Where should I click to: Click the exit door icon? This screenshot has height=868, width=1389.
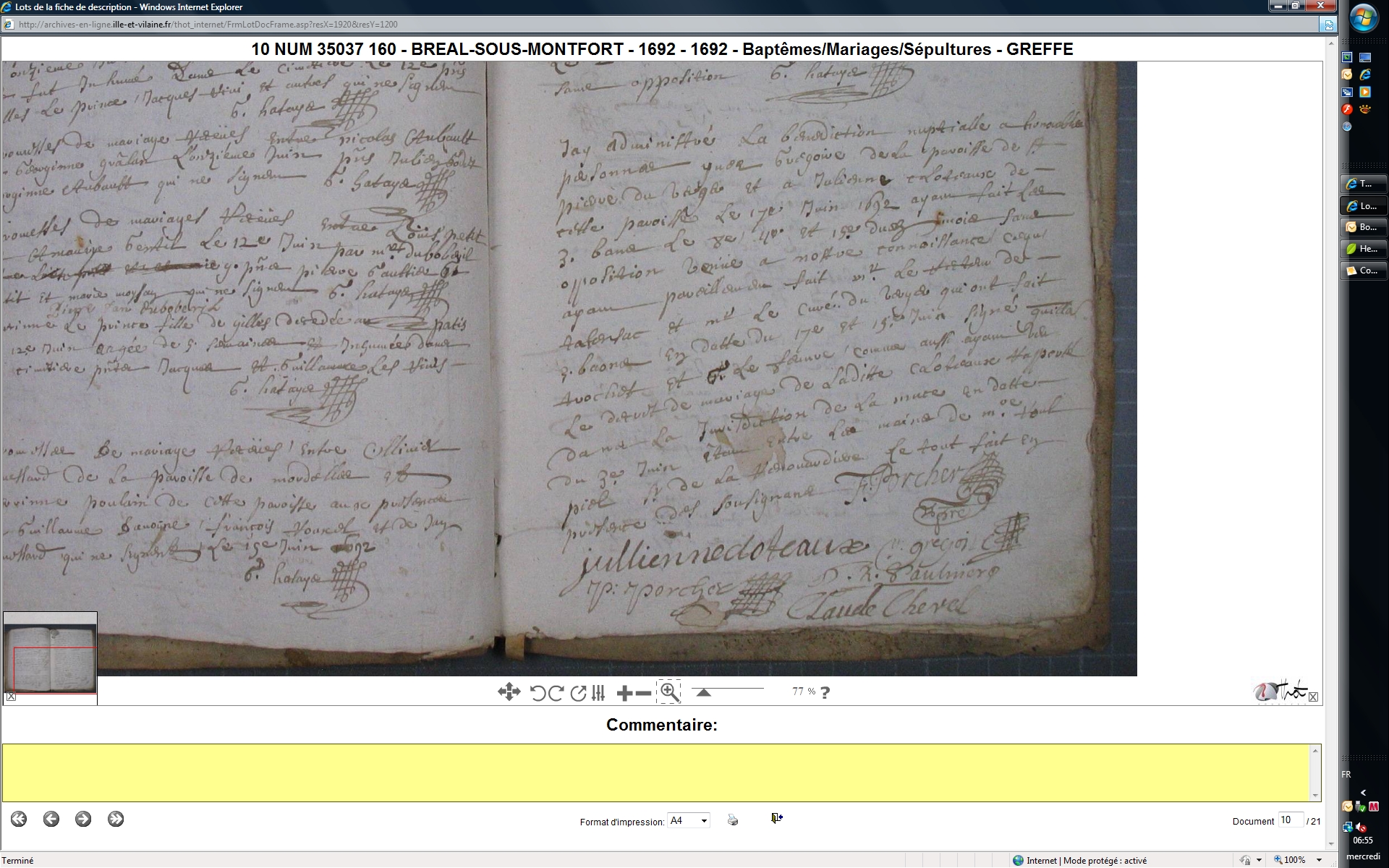pos(776,818)
